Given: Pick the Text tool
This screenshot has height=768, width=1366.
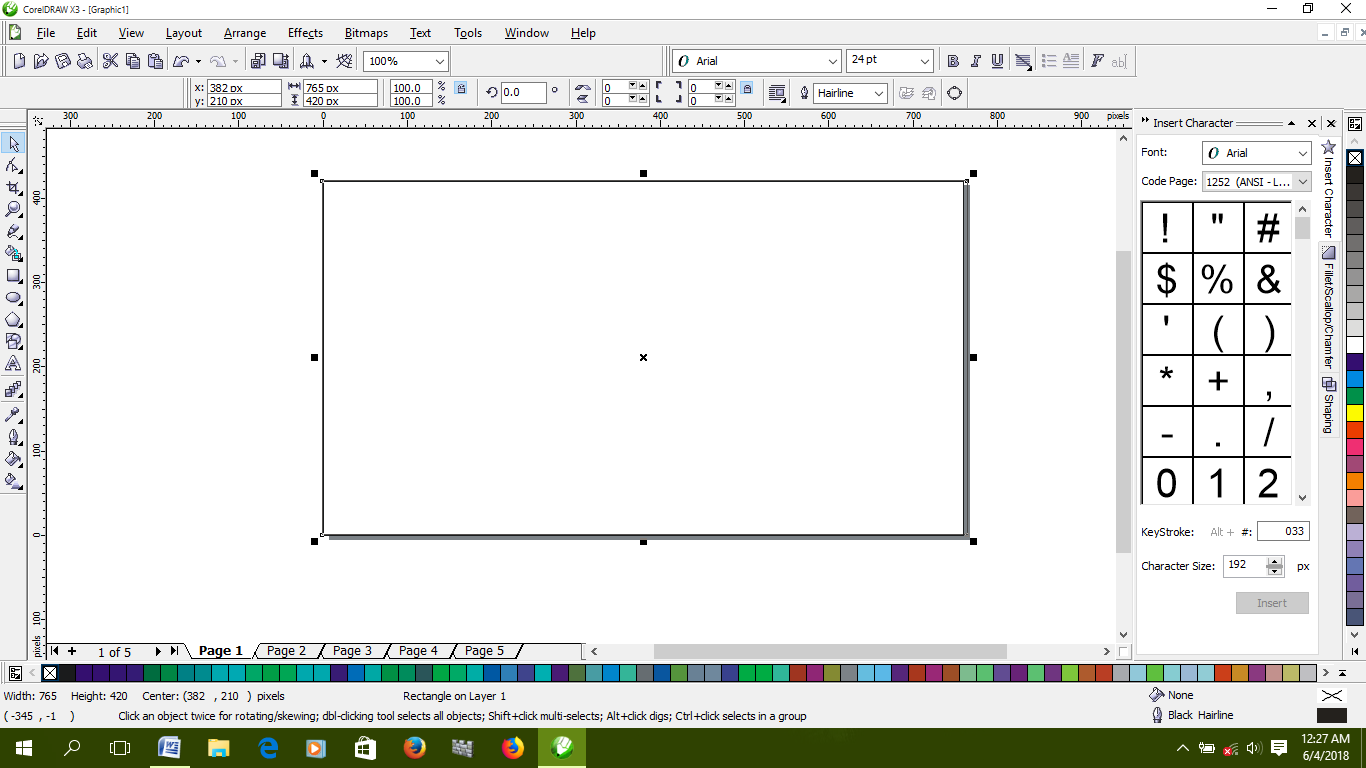Looking at the screenshot, I should pyautogui.click(x=14, y=364).
